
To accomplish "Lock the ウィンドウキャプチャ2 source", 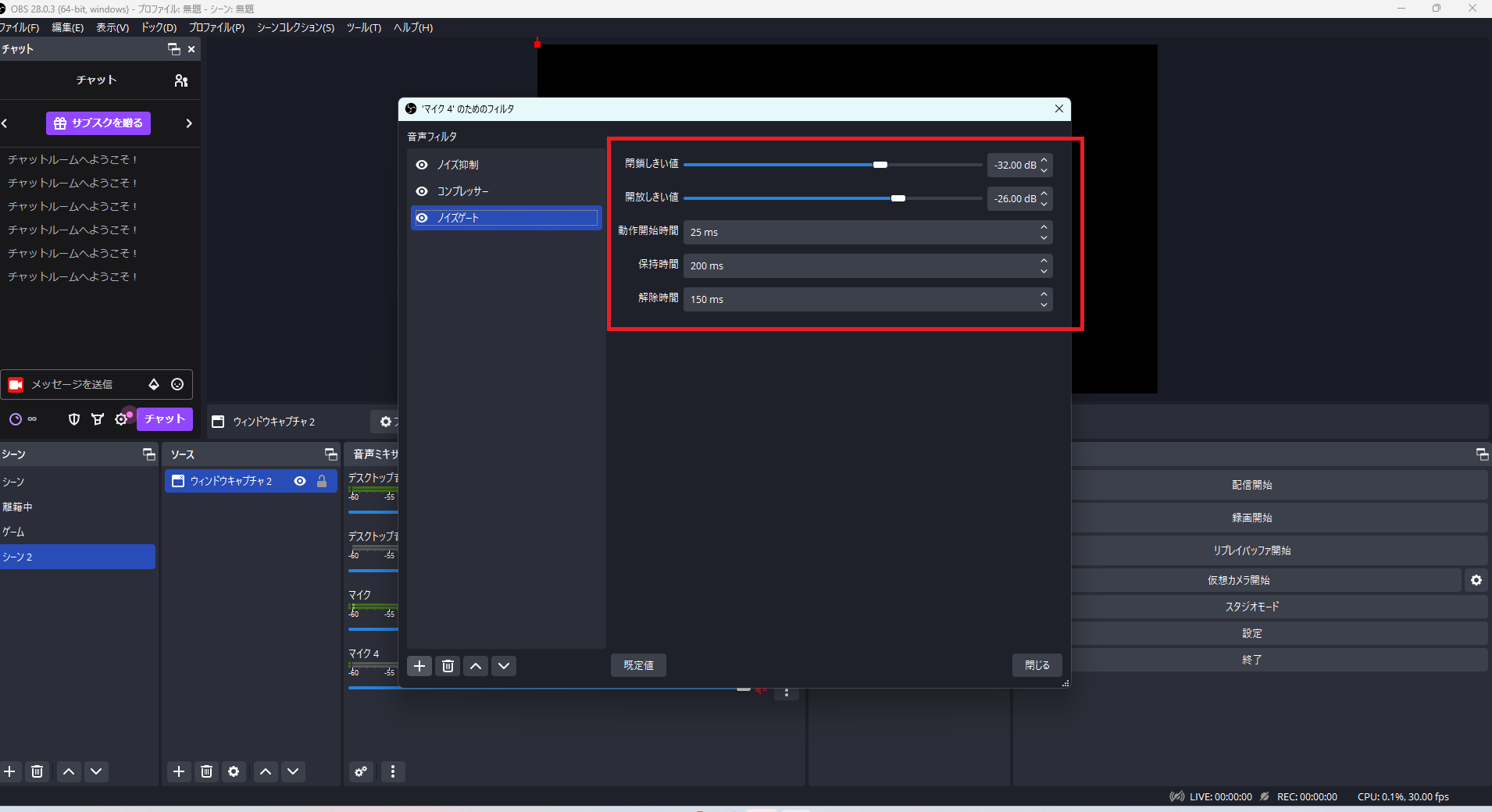I will point(320,481).
